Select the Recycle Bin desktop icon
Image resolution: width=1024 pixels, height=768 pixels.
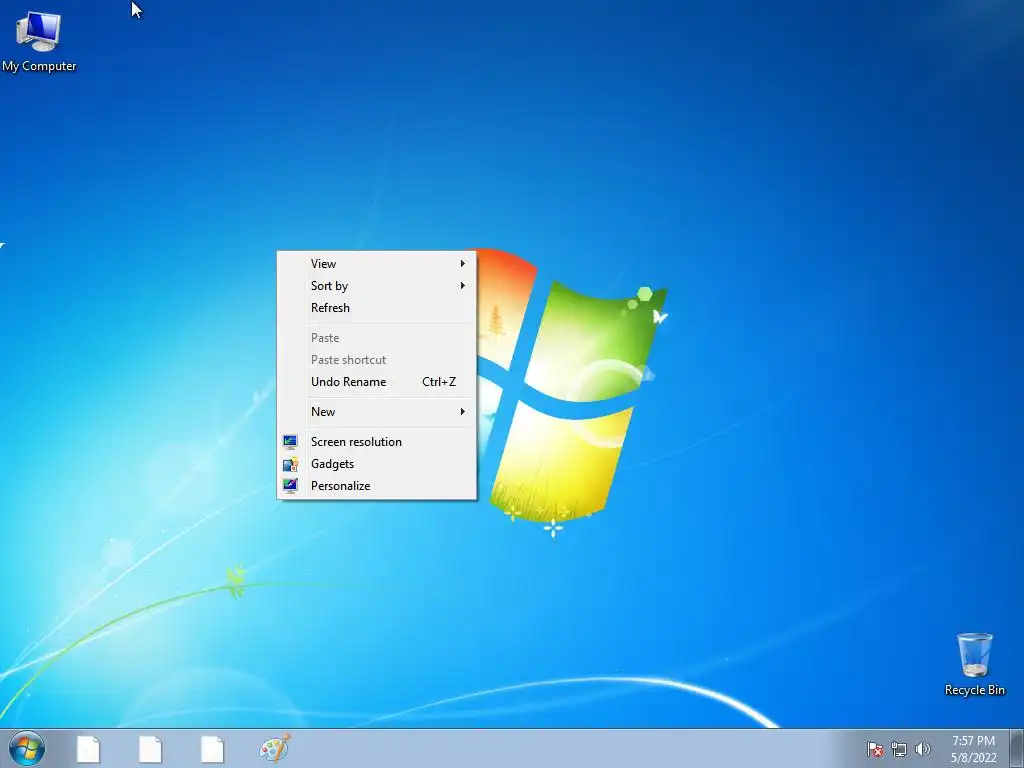[x=974, y=664]
